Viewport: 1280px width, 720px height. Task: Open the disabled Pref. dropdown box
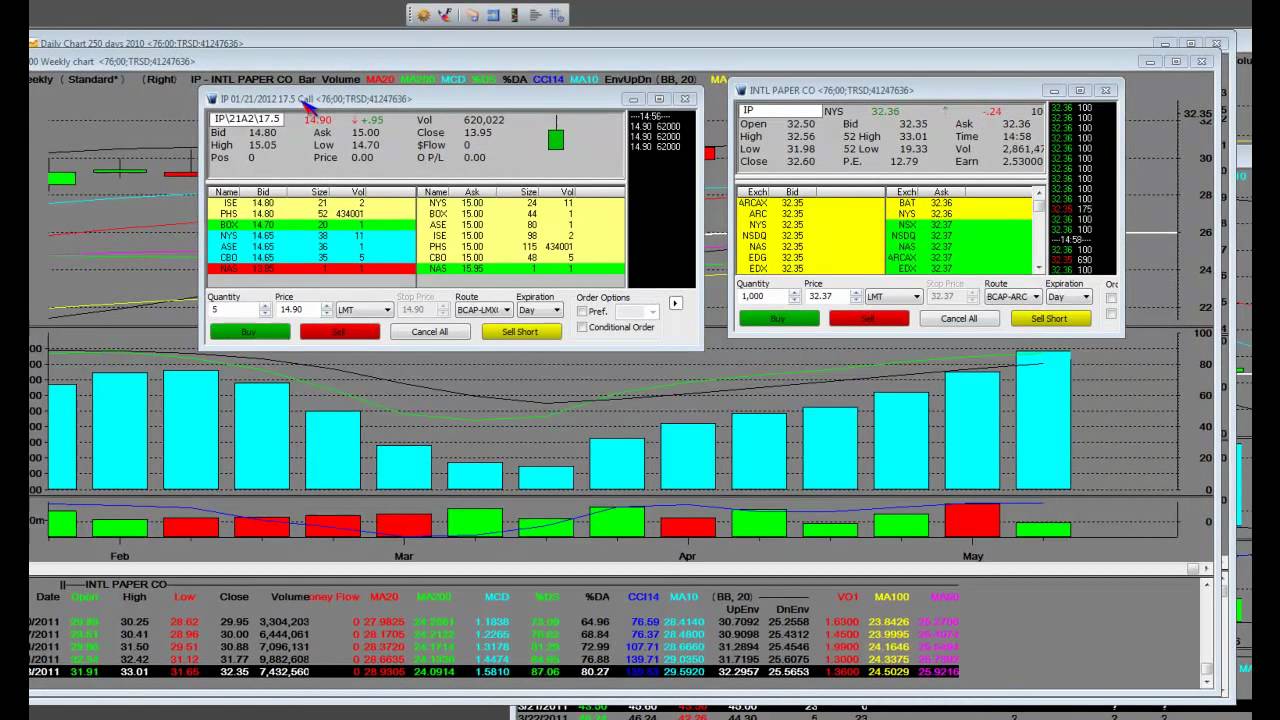click(x=637, y=312)
